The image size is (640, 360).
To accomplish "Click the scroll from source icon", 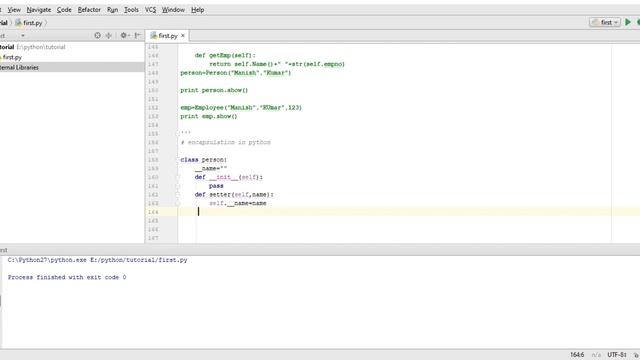I will 97,36.
